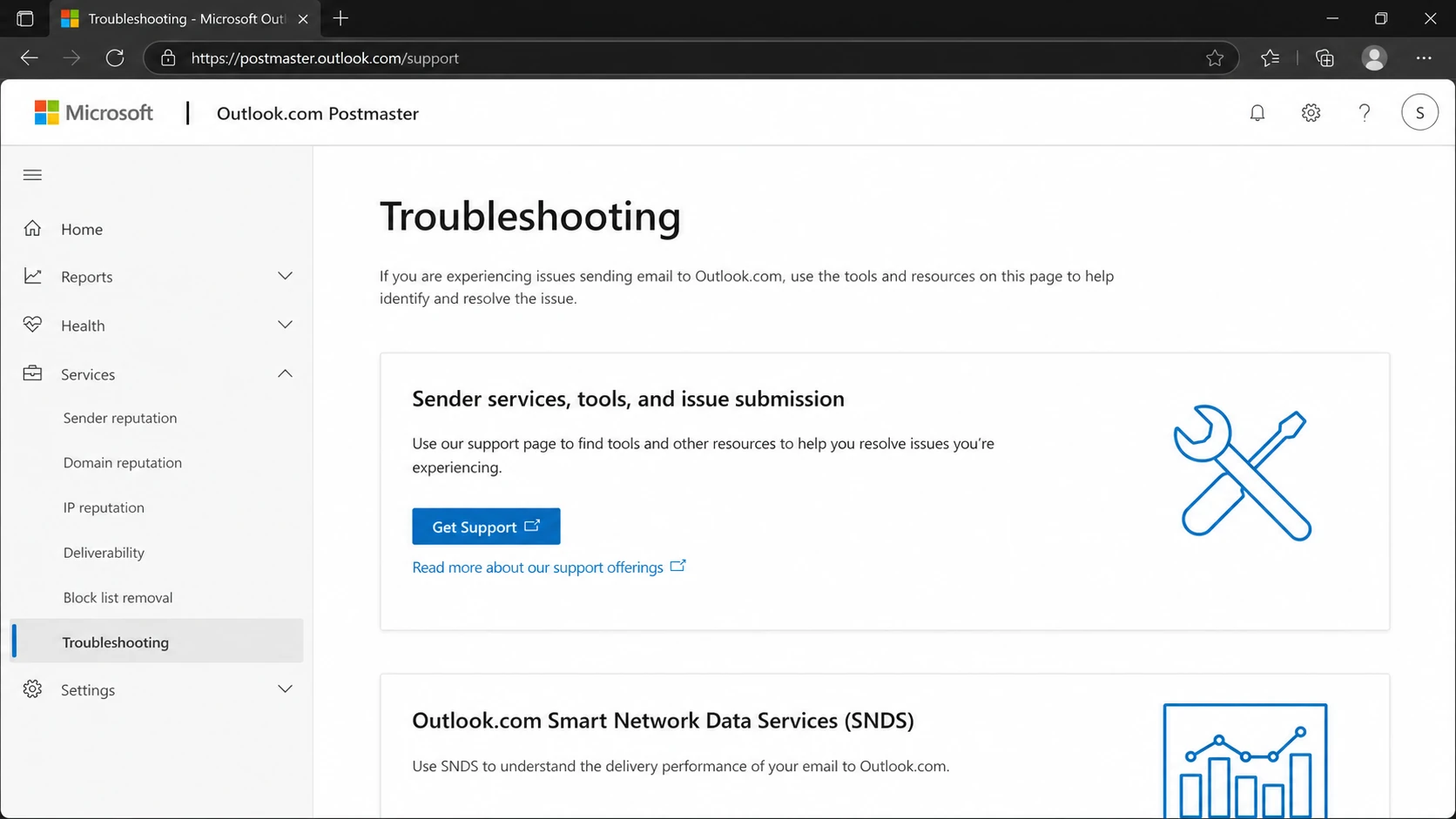The width and height of the screenshot is (1456, 819).
Task: Click the Reports chart icon
Action: 32,276
